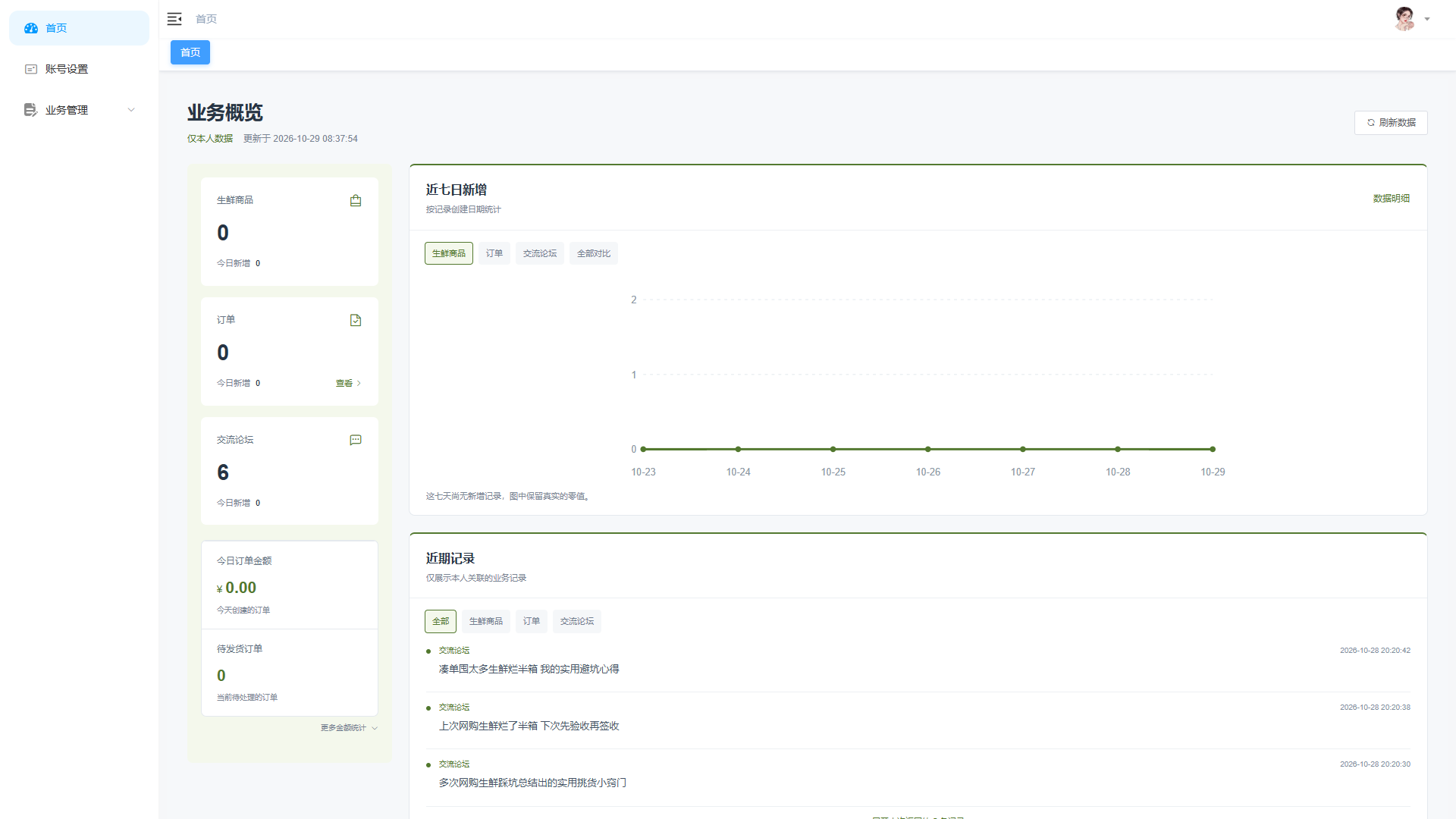
Task: Select 全部 filter in 近期记录
Action: click(x=441, y=621)
